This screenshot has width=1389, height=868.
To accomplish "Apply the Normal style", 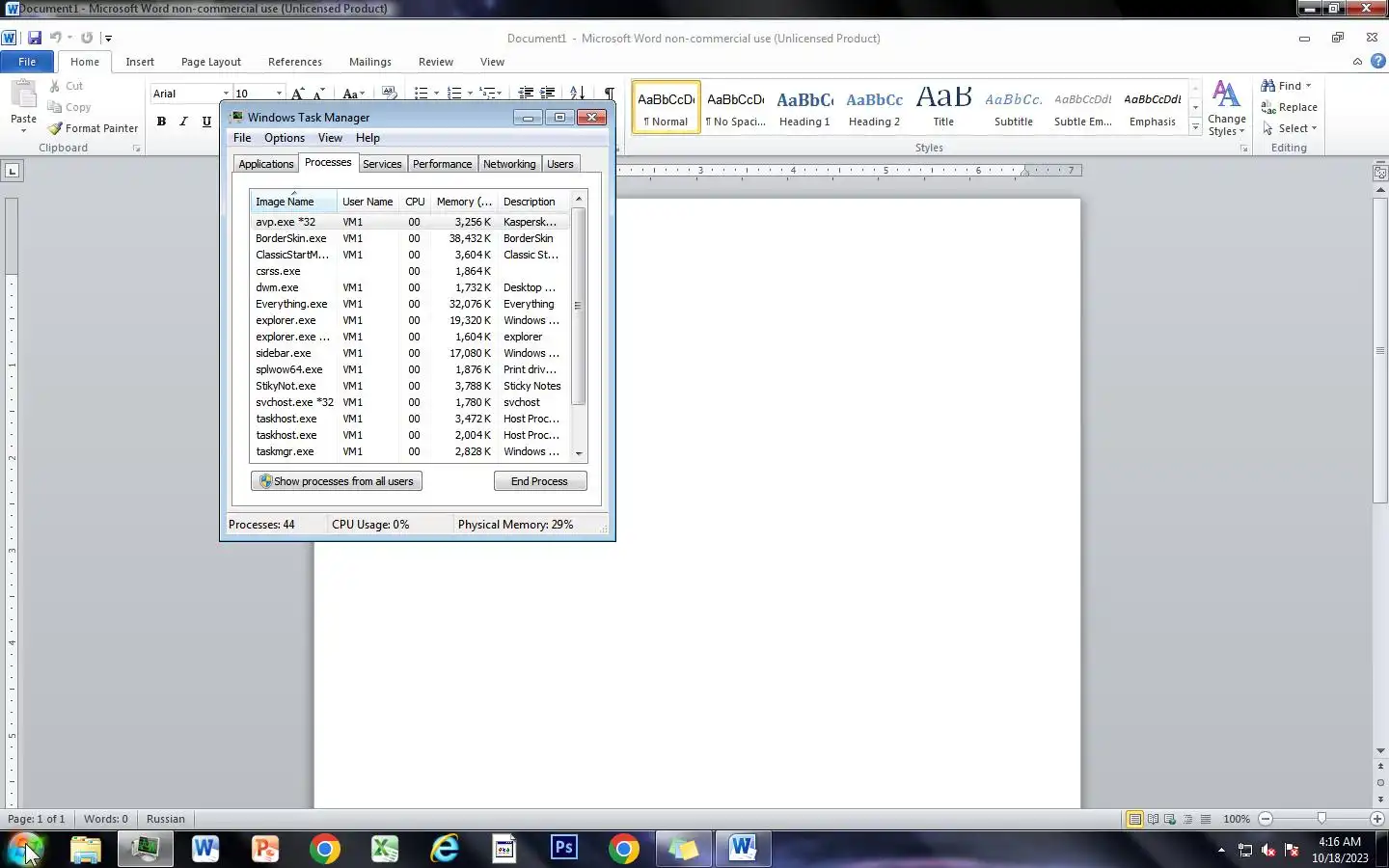I will click(x=667, y=107).
